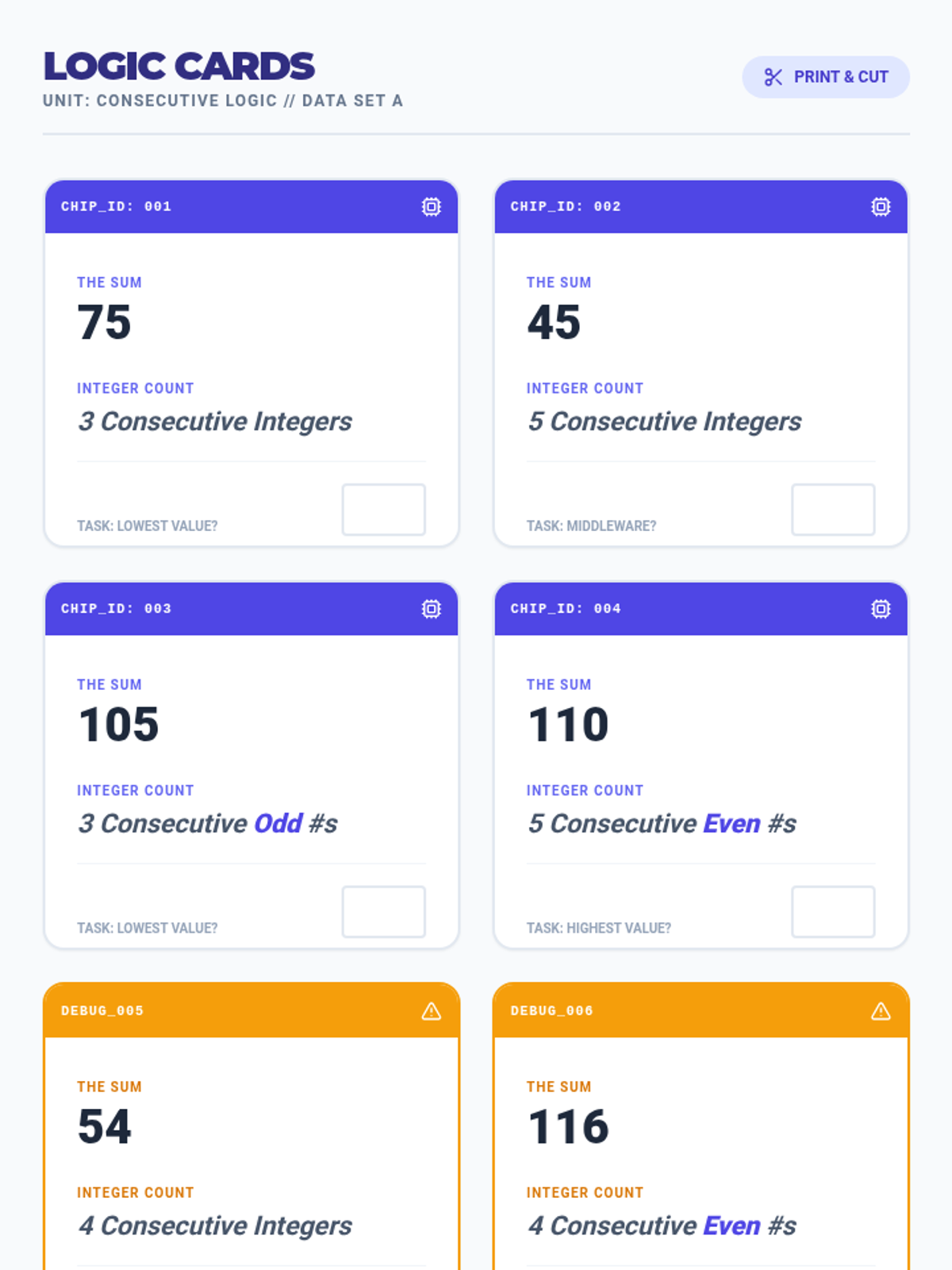Click the highlighted word Odd on card 003
This screenshot has height=1270, width=952.
(x=278, y=824)
